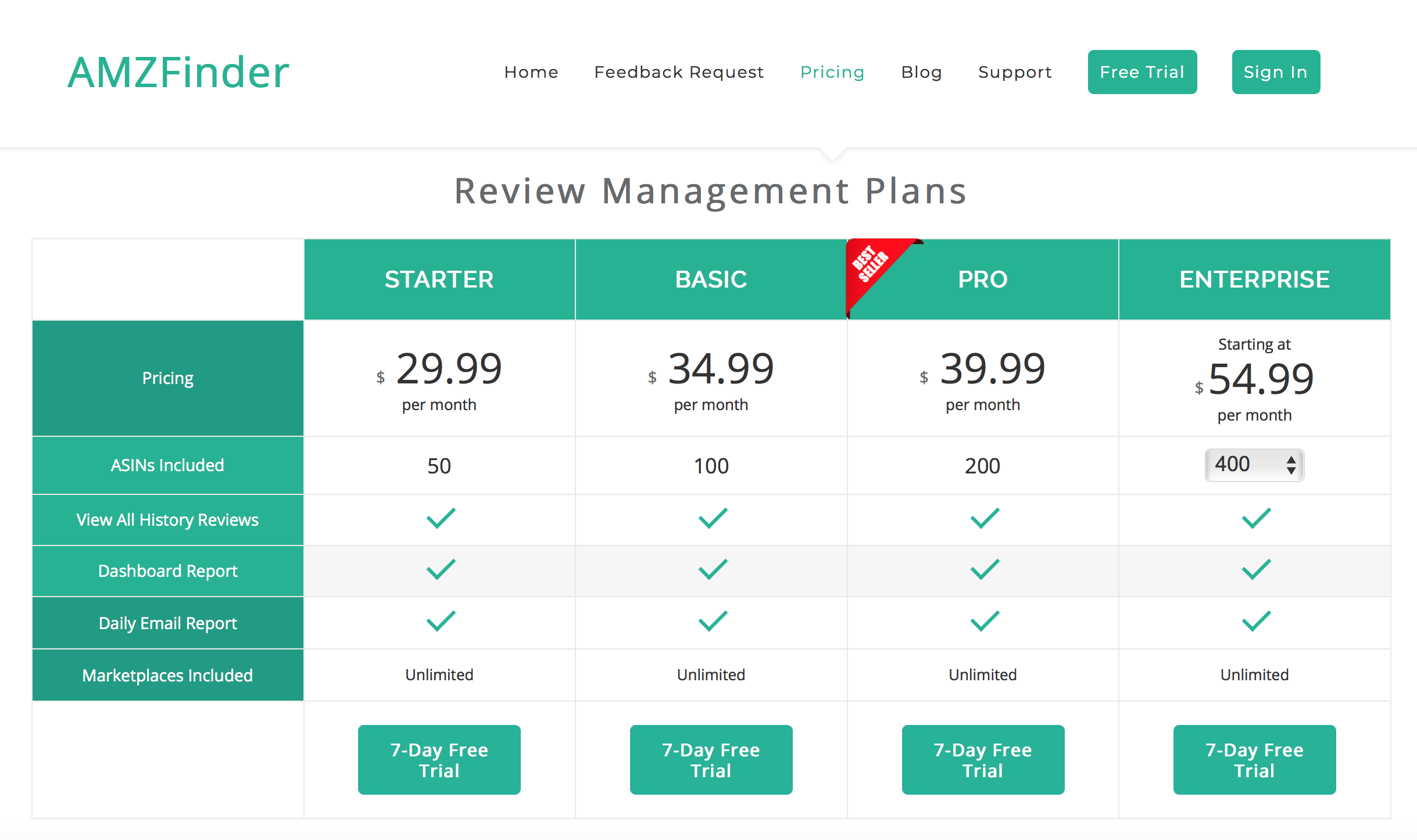The height and width of the screenshot is (840, 1417).
Task: Click the Dashboard Report row label
Action: (x=168, y=571)
